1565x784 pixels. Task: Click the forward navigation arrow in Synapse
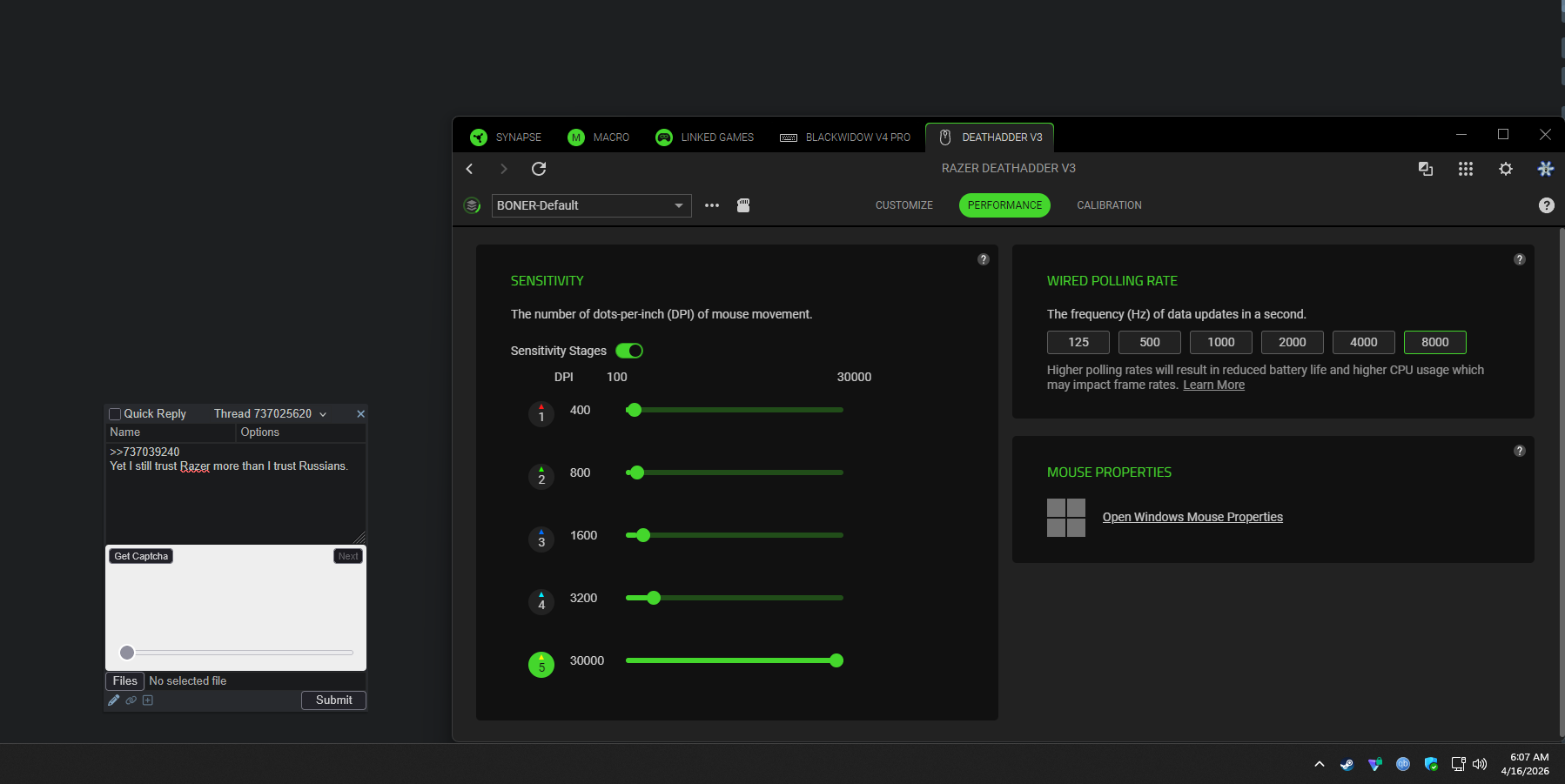coord(503,169)
